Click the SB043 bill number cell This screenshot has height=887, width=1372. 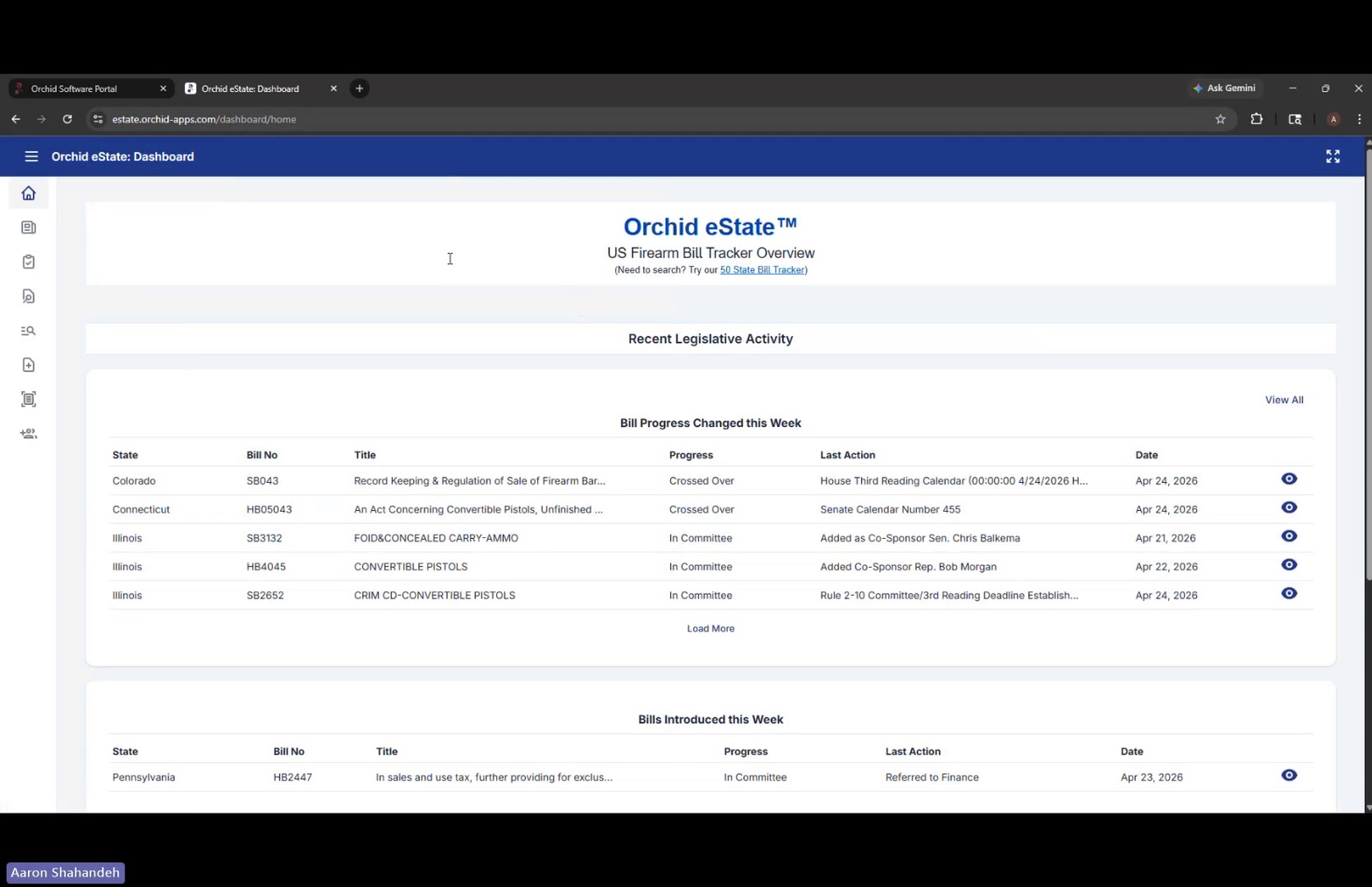pyautogui.click(x=262, y=481)
